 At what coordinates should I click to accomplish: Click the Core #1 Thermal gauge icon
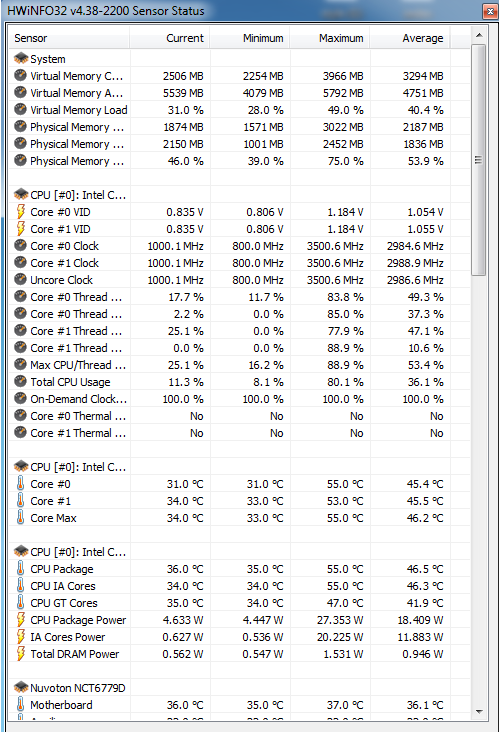point(20,432)
